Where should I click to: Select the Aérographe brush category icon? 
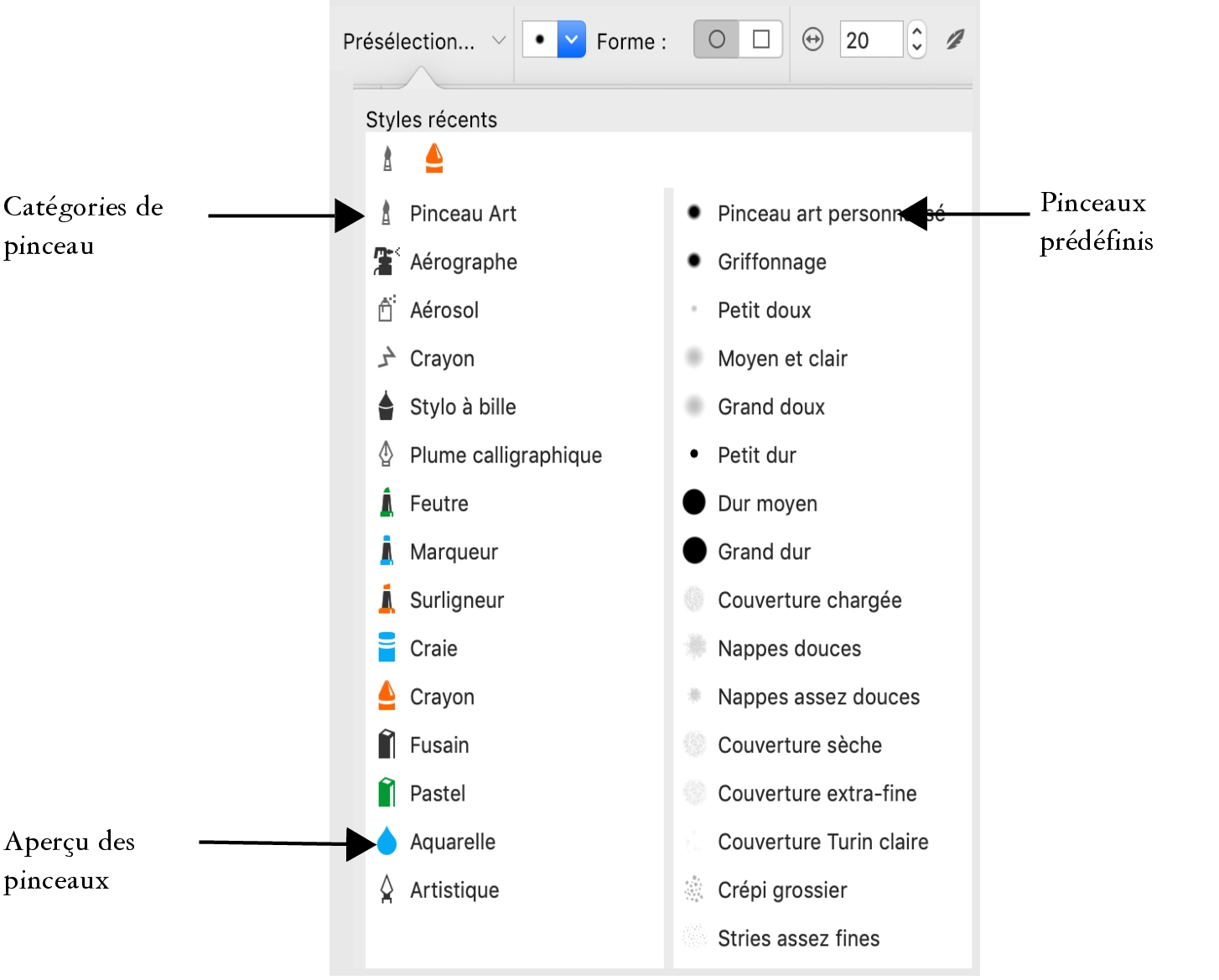coord(386,262)
